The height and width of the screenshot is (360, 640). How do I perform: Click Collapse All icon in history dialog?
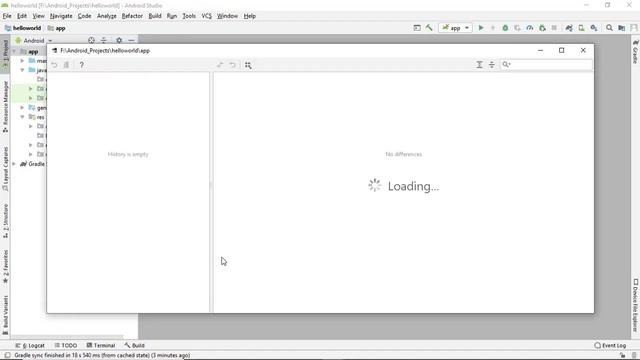pyautogui.click(x=492, y=64)
